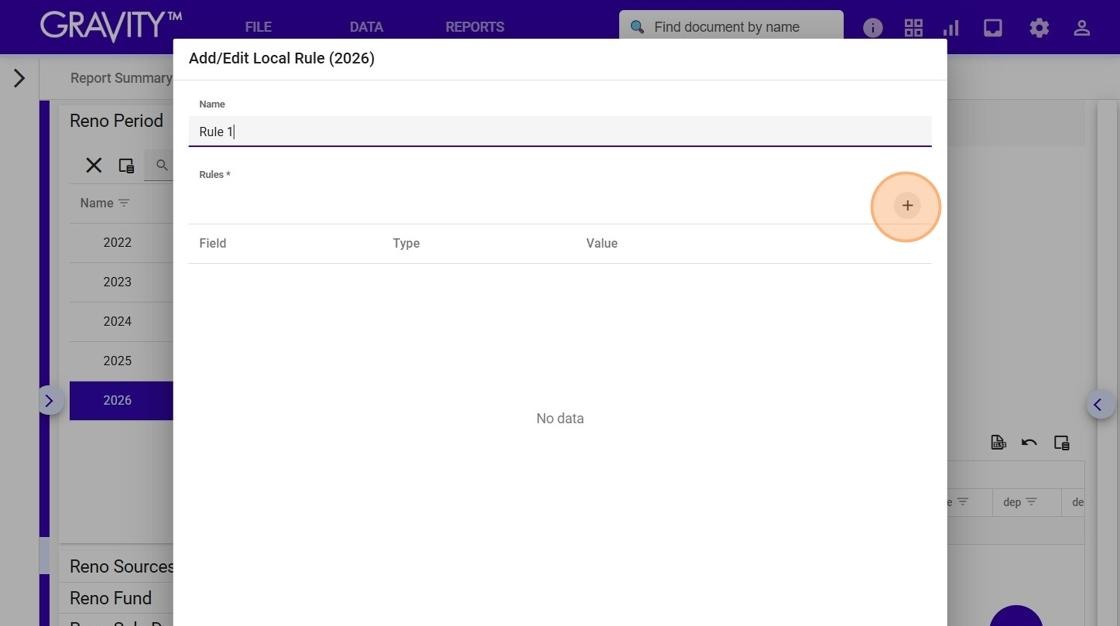
Task: Click the export document icon at lower right
Action: (x=998, y=442)
